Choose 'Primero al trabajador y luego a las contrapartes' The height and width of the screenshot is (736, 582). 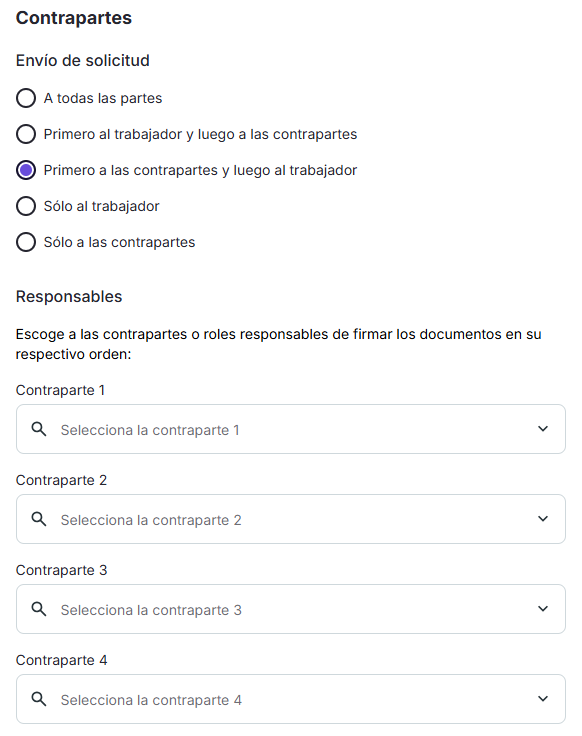[26, 134]
